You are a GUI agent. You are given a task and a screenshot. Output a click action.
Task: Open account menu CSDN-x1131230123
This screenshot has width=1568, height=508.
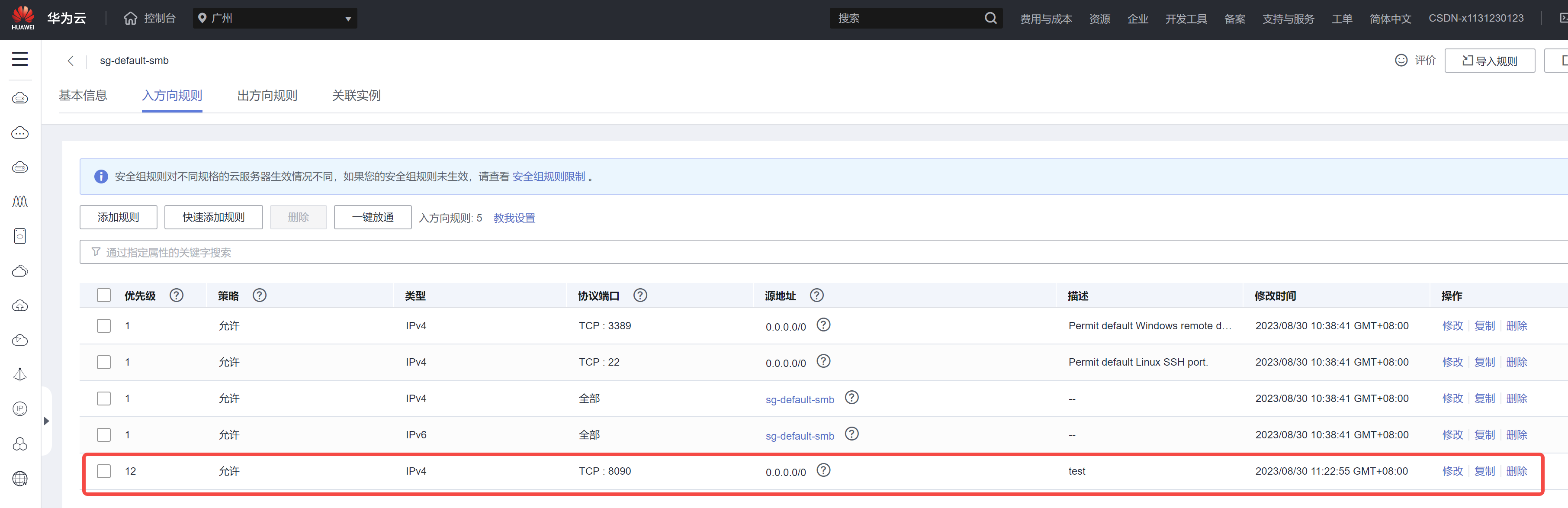tap(1476, 18)
